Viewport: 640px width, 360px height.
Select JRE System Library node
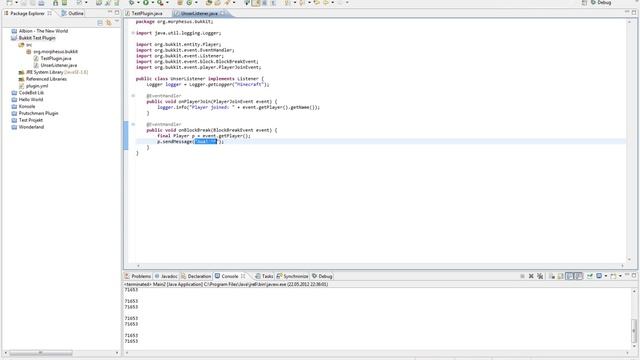(53, 72)
